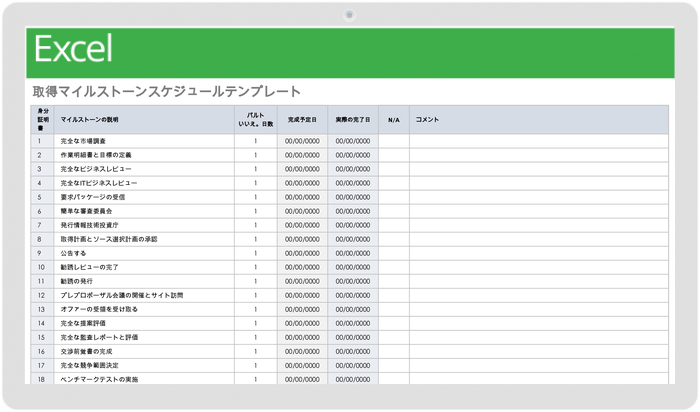Image resolution: width=700 pixels, height=412 pixels.
Task: Click 完成予定日 date in row 14
Action: [x=302, y=323]
